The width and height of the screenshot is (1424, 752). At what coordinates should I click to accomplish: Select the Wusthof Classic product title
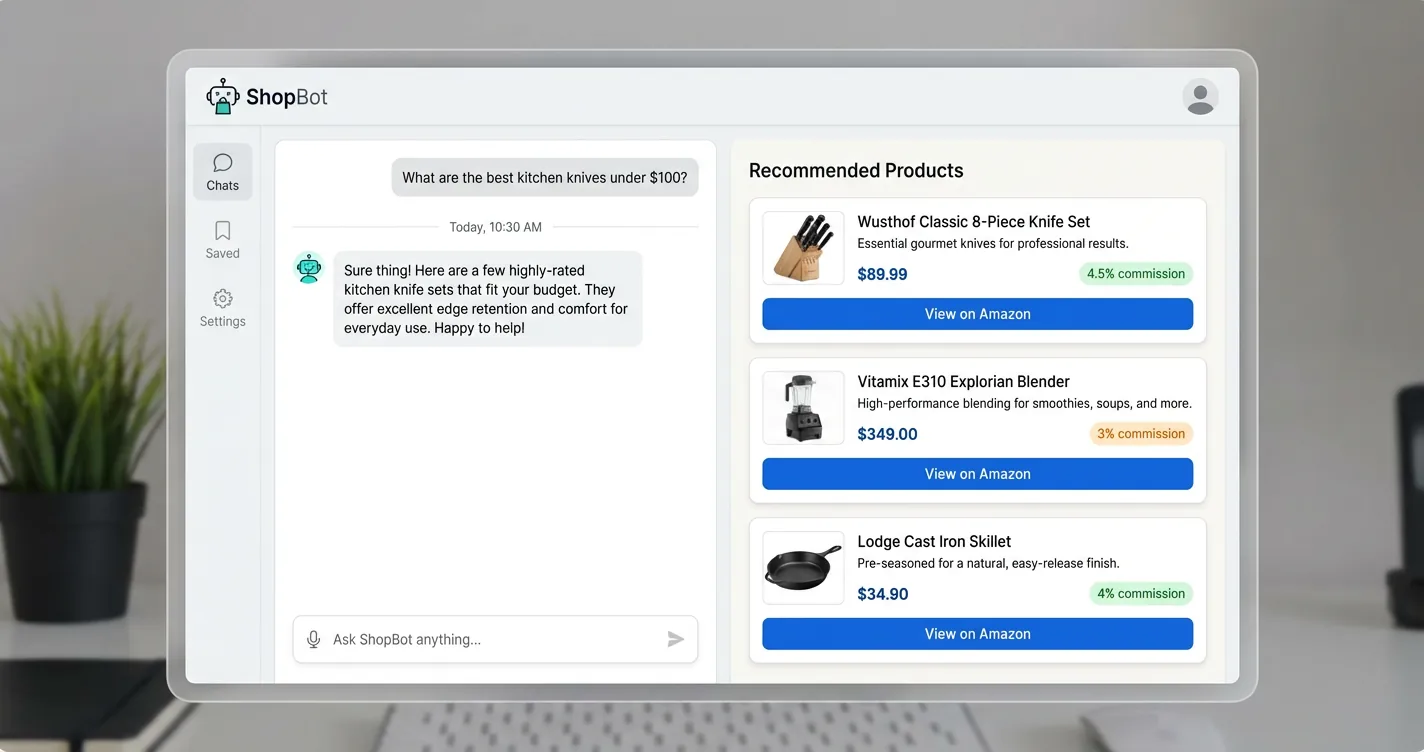[x=975, y=221]
